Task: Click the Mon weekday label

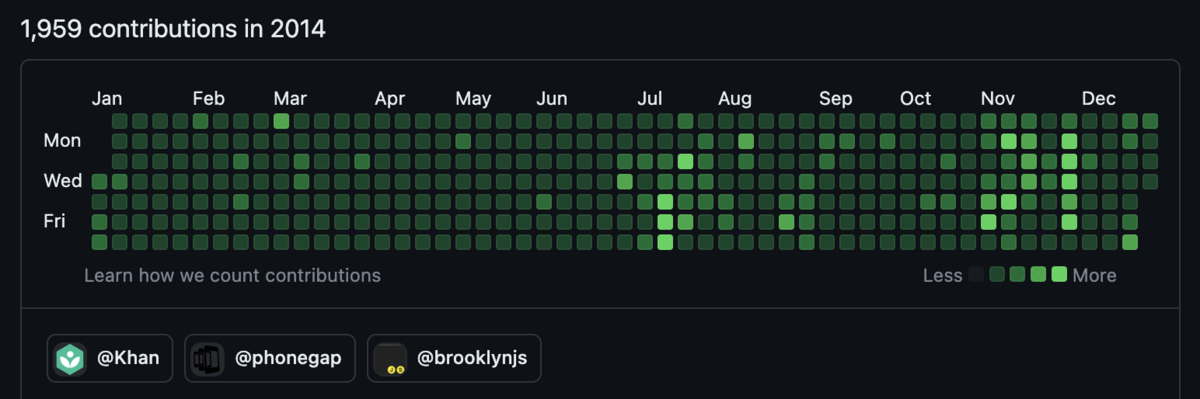Action: click(x=62, y=141)
